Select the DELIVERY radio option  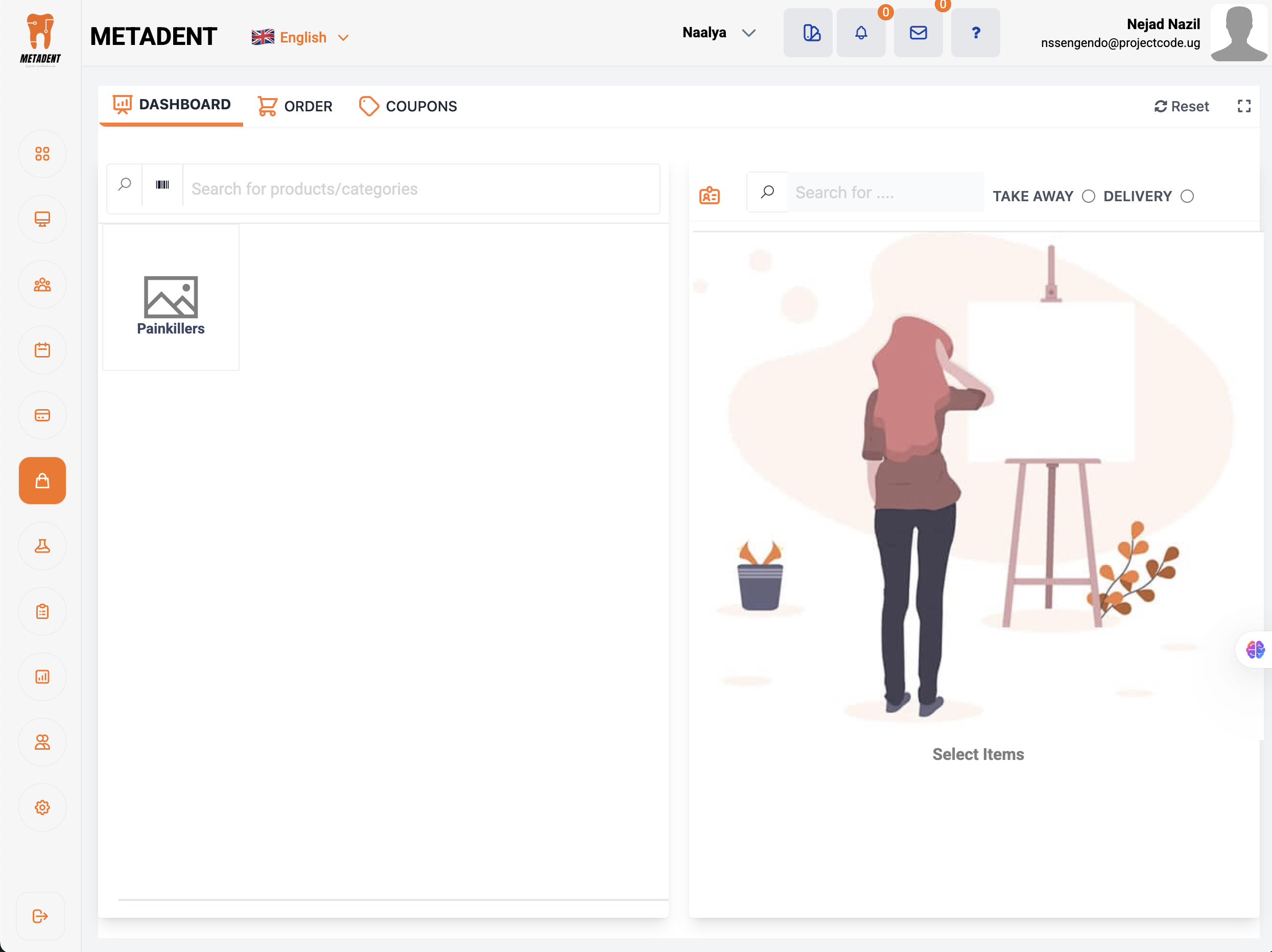(1187, 197)
